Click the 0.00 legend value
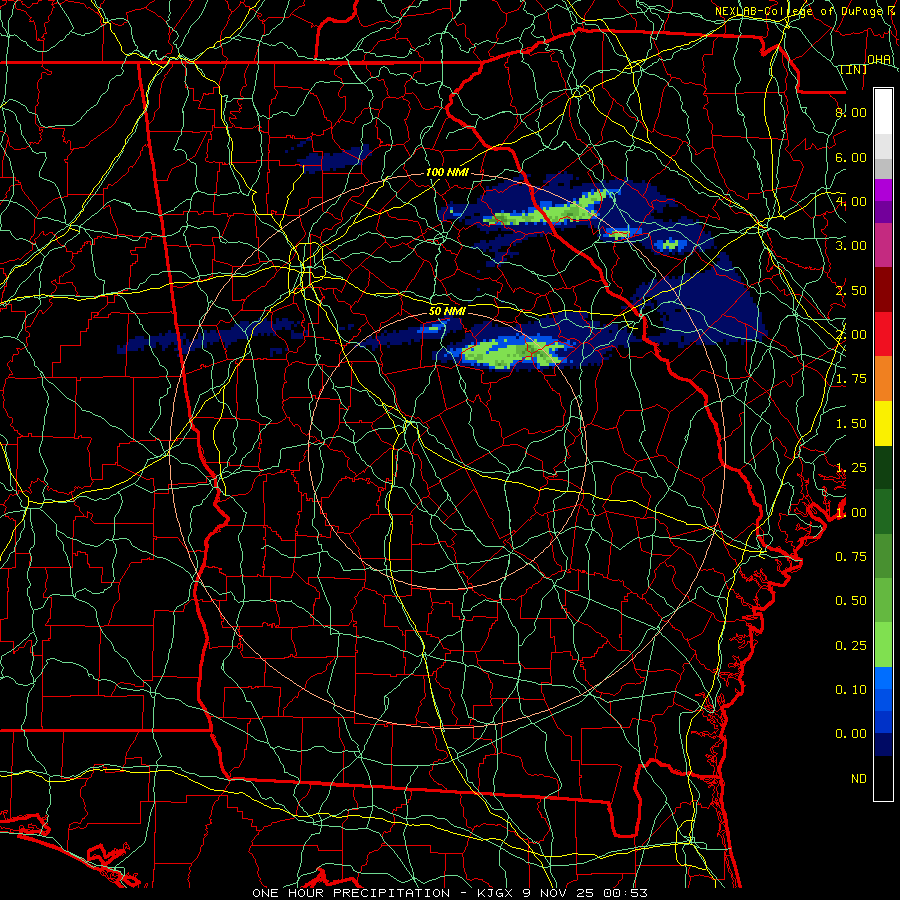The image size is (900, 900). (851, 734)
